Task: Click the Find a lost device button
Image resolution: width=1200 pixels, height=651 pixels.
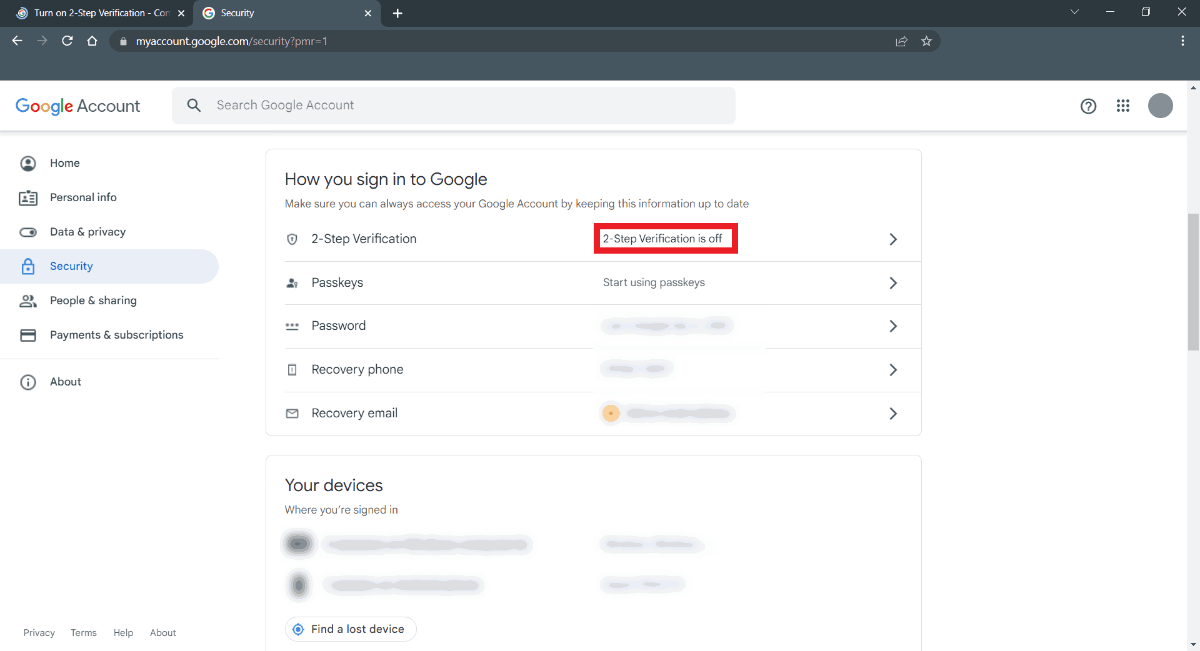Action: pos(350,628)
